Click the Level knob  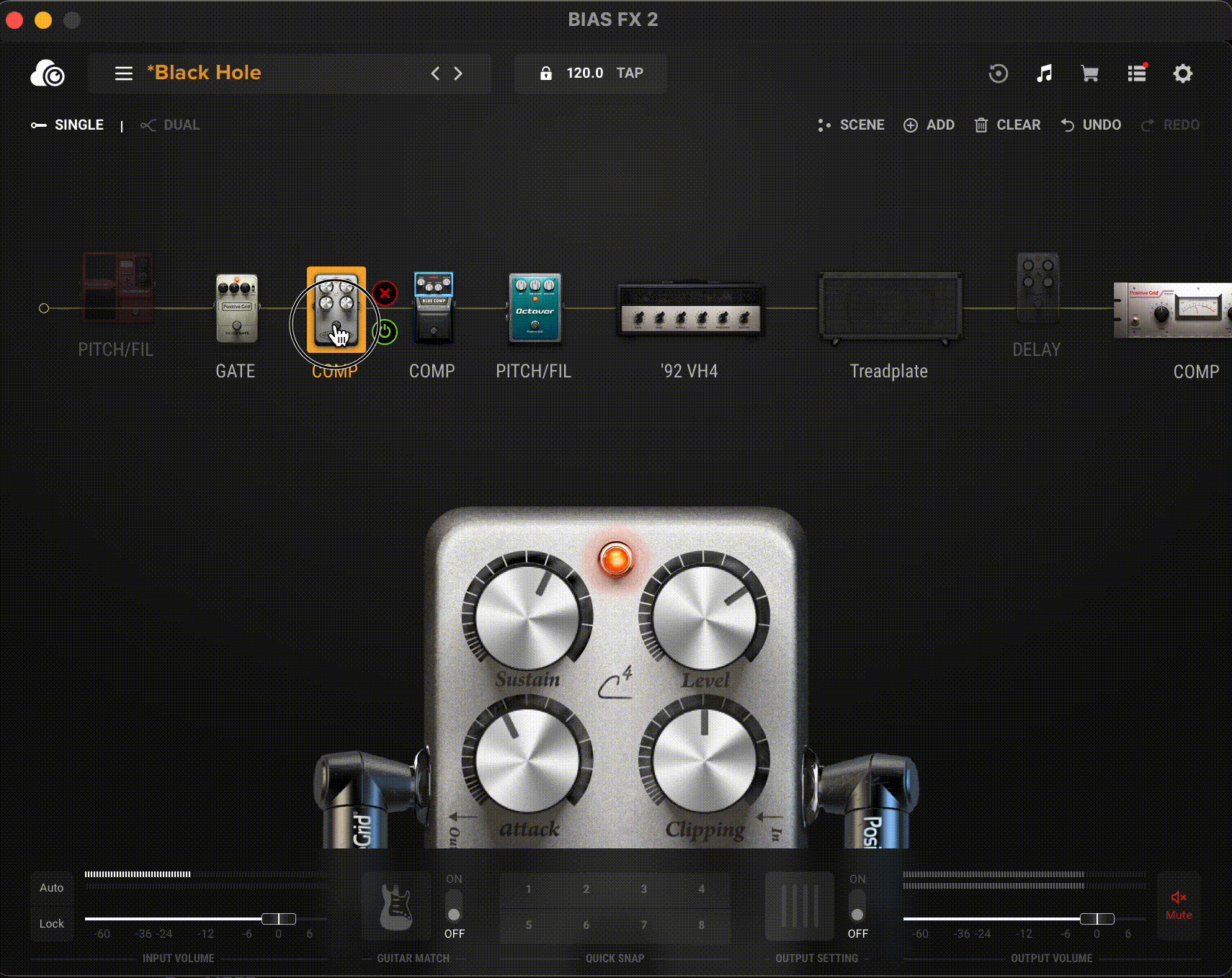click(x=704, y=616)
